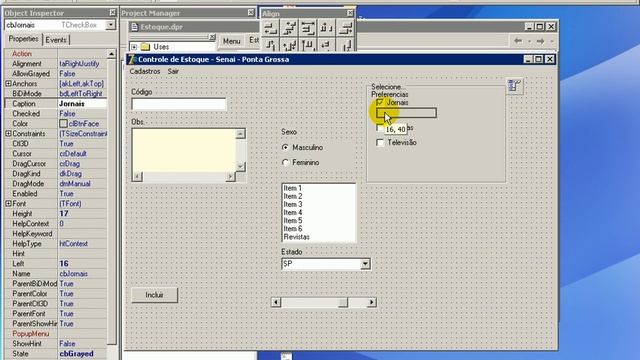640x360 pixels.
Task: Click Align horizontal centers icon in Align palette
Action: 289,28
